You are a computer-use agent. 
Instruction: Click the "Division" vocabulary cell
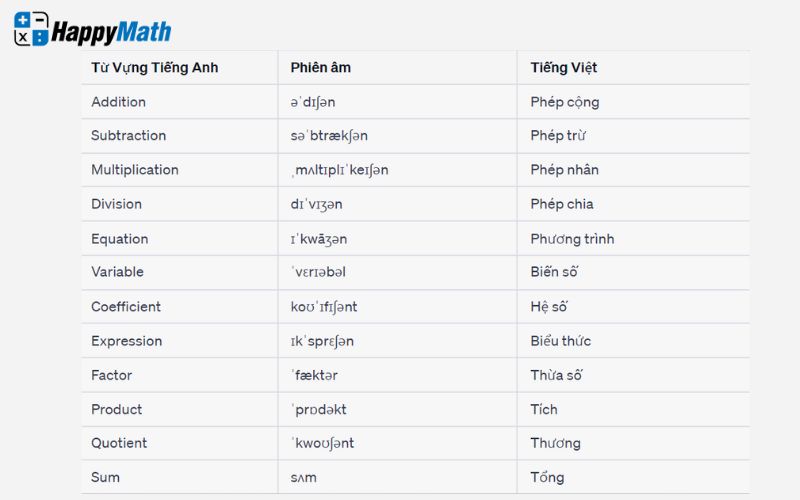point(116,204)
